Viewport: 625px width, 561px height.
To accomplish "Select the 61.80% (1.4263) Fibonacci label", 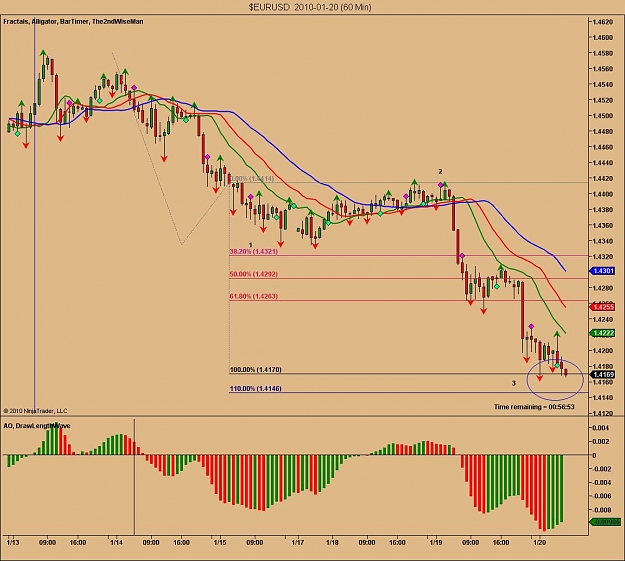I will pyautogui.click(x=254, y=296).
